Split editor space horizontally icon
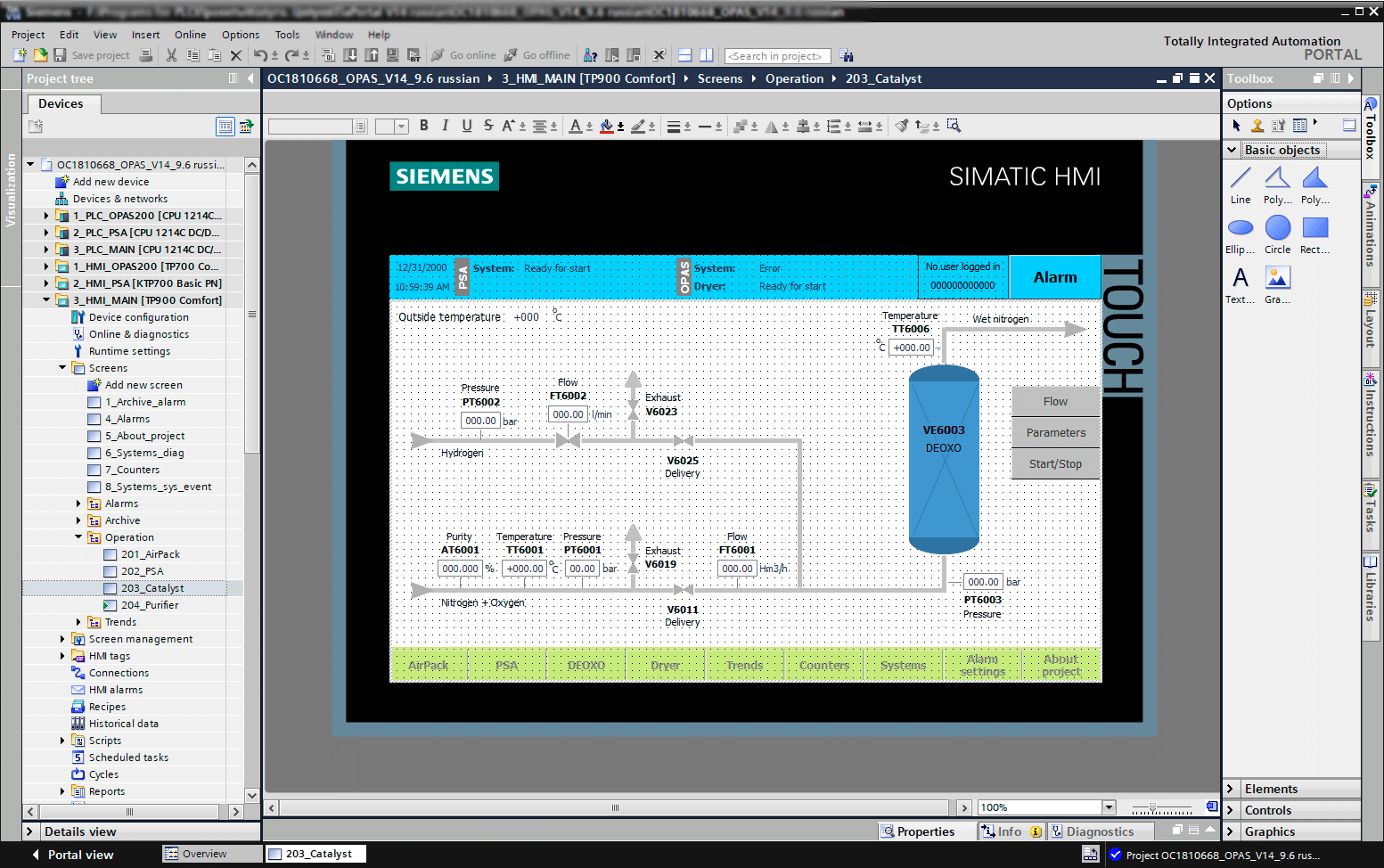 pyautogui.click(x=684, y=55)
